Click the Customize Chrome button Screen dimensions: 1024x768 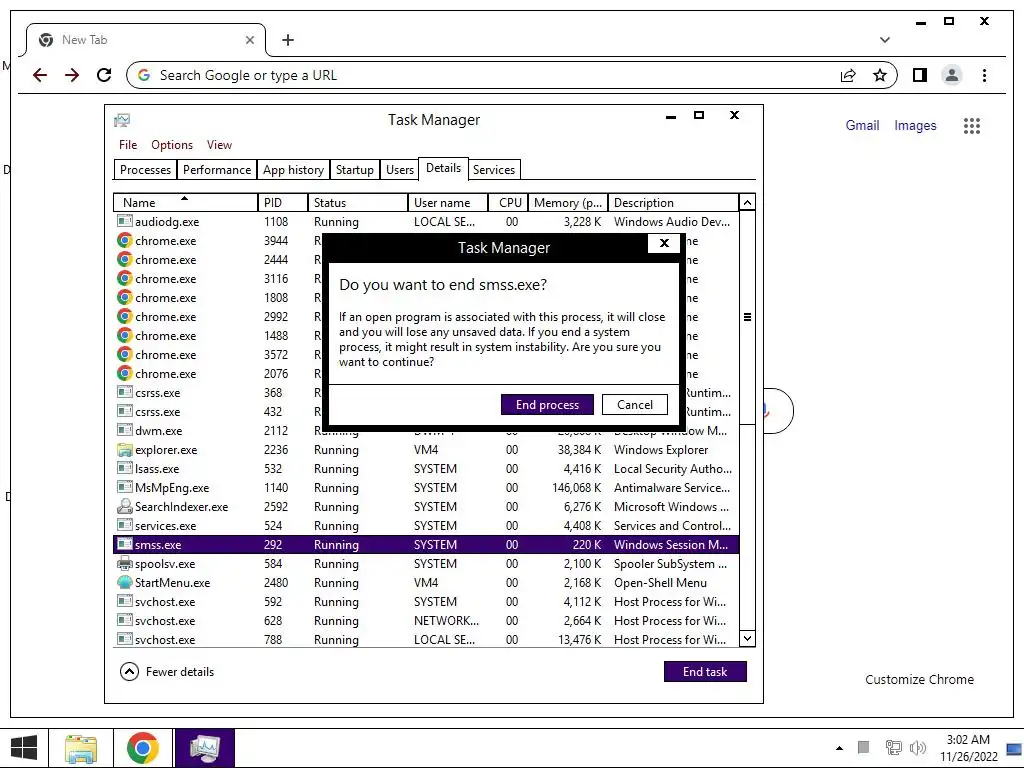click(x=920, y=680)
